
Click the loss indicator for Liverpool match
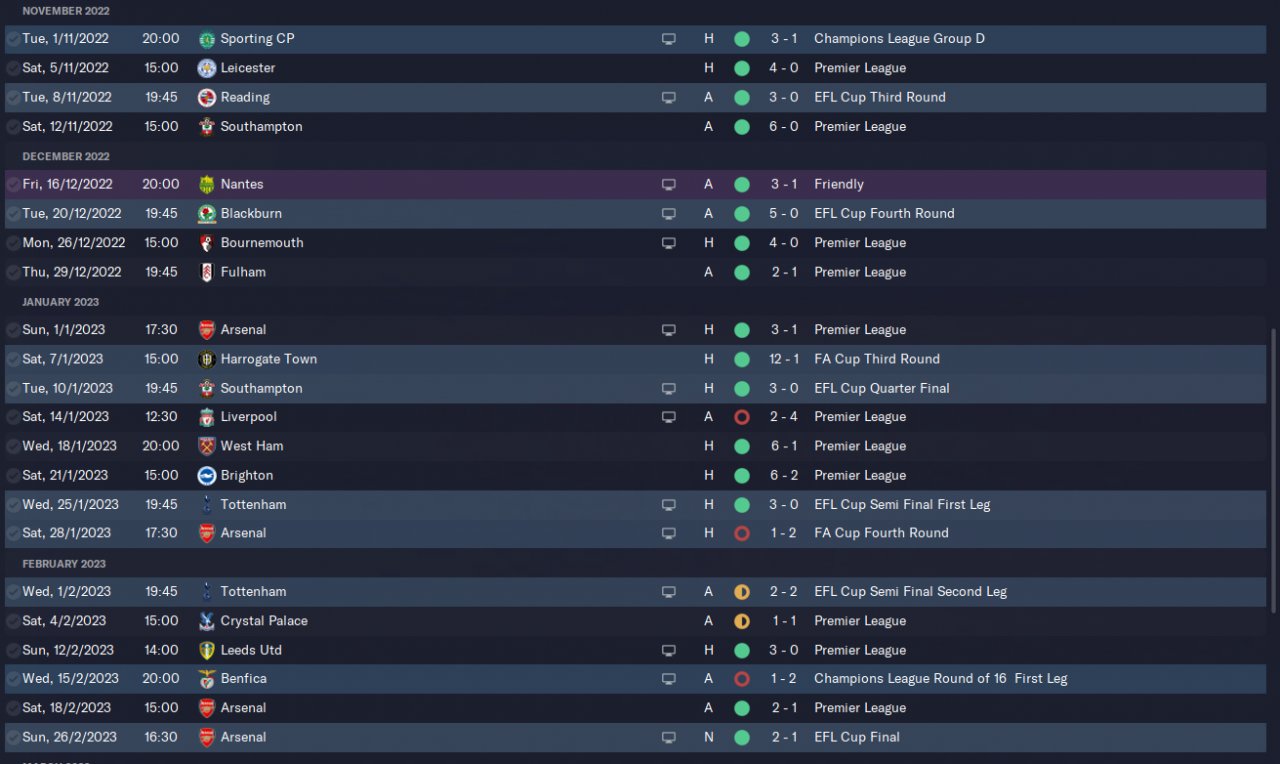pyautogui.click(x=742, y=417)
